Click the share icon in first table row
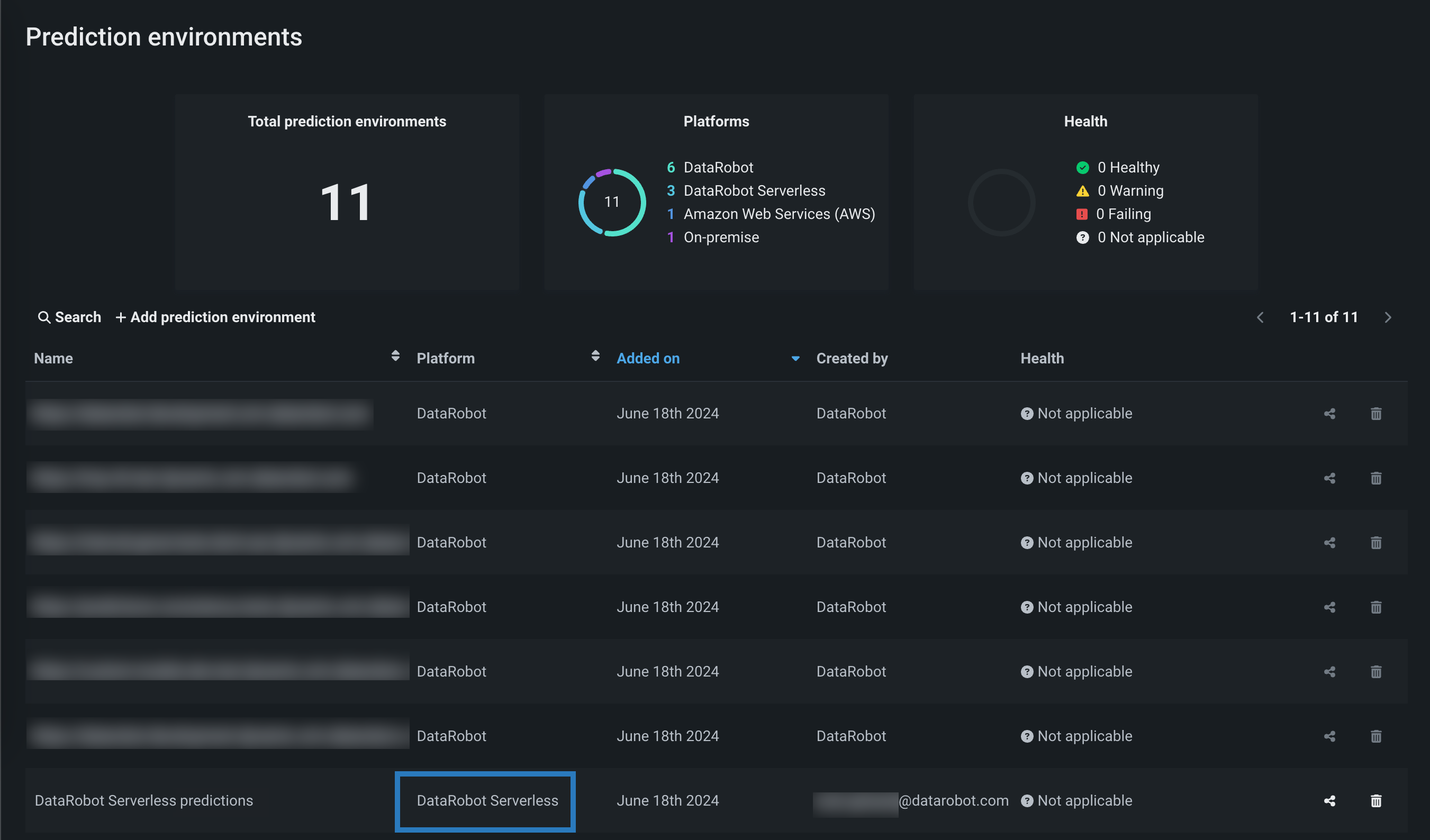The width and height of the screenshot is (1430, 840). [x=1329, y=414]
